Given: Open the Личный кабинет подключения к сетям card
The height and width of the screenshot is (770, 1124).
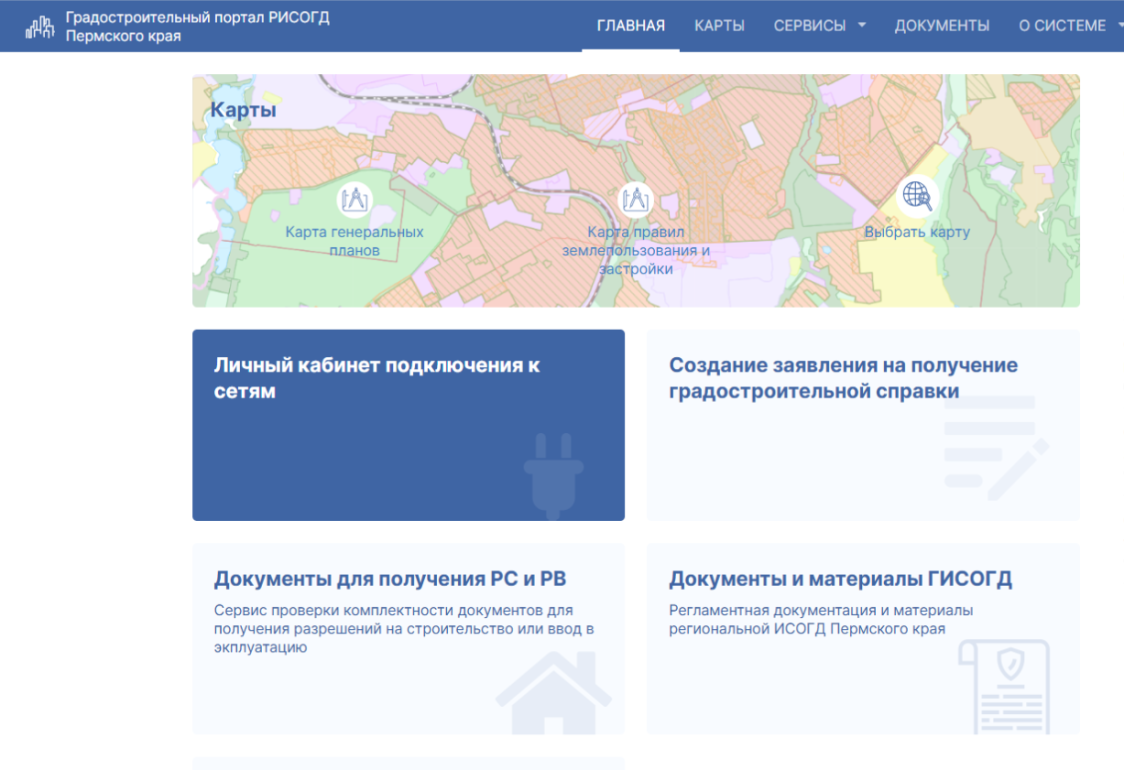Looking at the screenshot, I should coord(410,424).
